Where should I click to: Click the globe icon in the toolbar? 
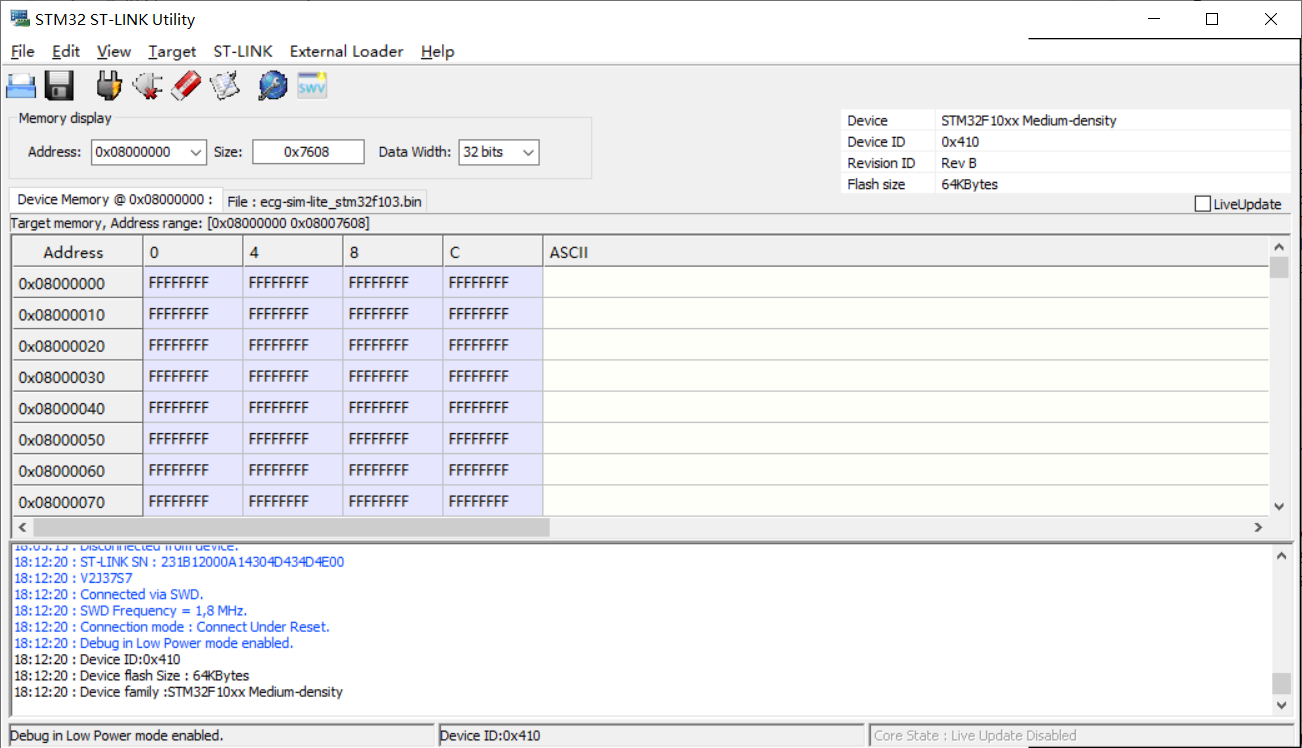272,86
